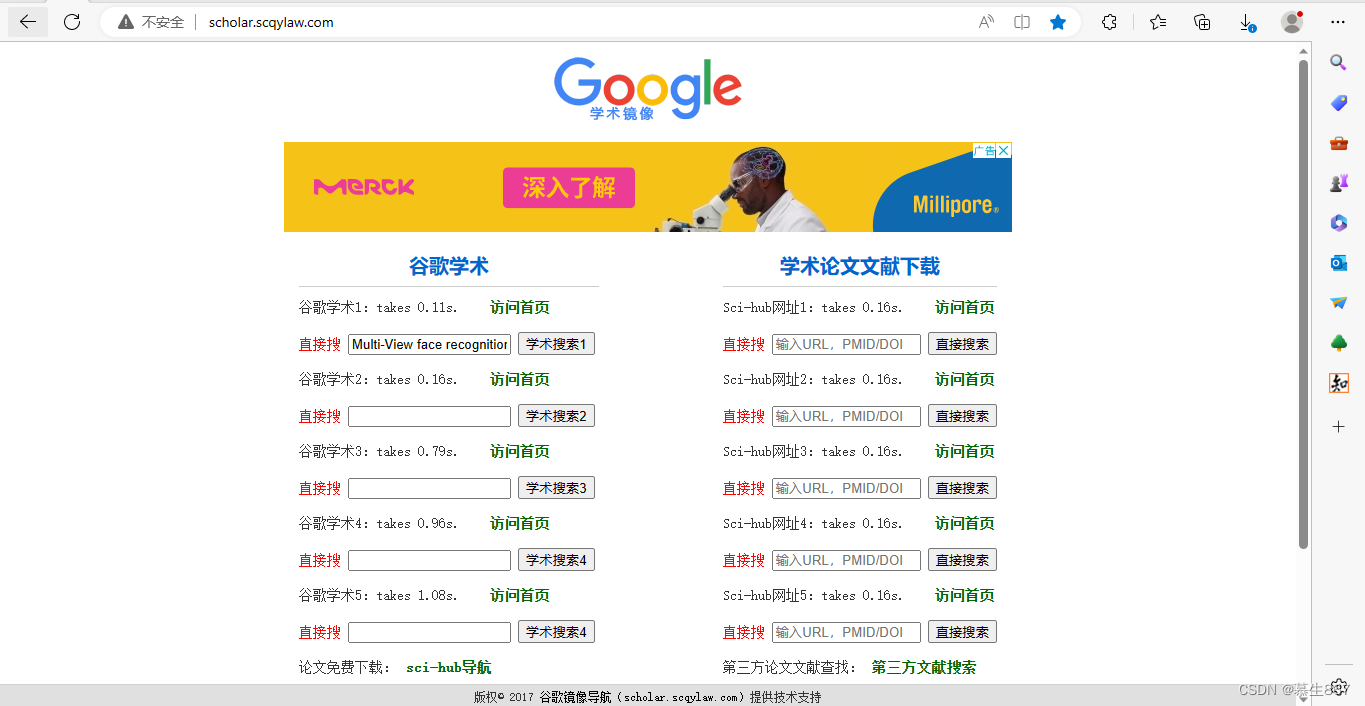1365x706 pixels.
Task: Click 学术搜索1 button
Action: coord(556,344)
